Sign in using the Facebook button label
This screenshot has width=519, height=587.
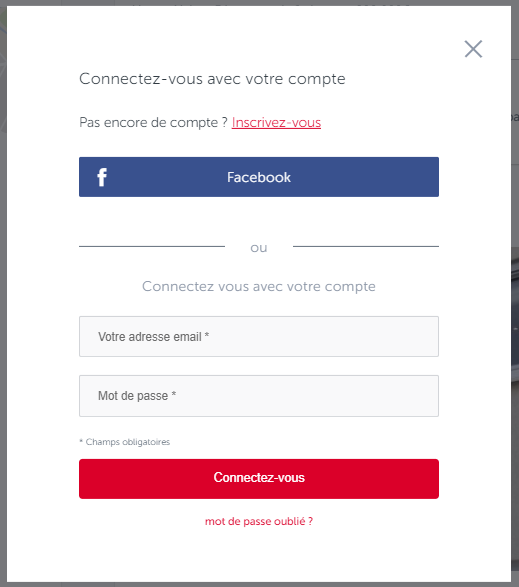259,177
